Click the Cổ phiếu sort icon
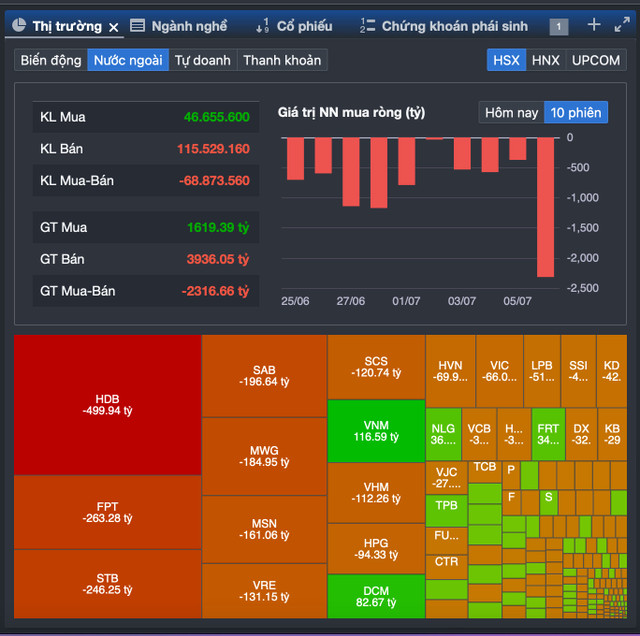The height and width of the screenshot is (636, 640). pyautogui.click(x=262, y=26)
